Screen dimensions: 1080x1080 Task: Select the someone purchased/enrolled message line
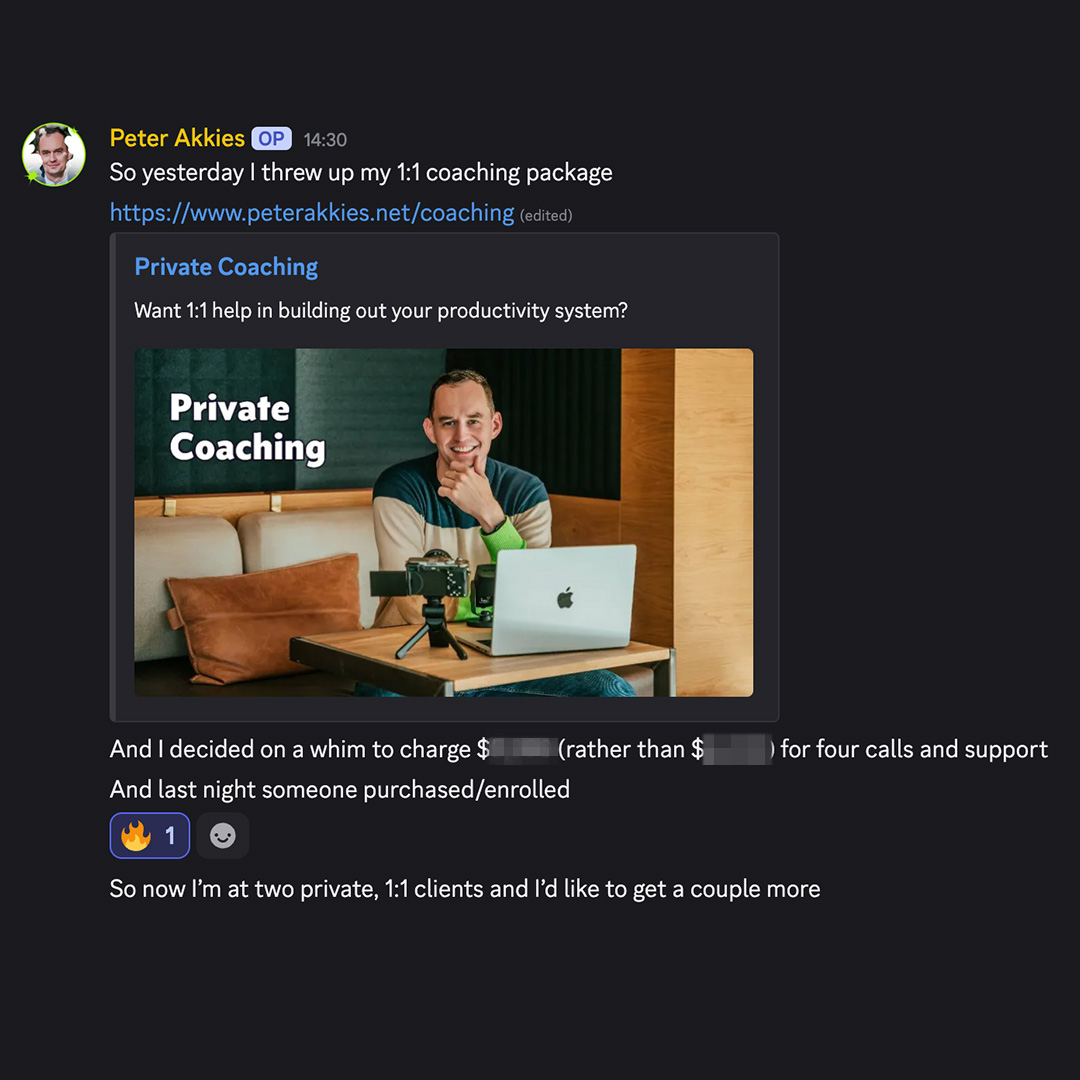click(x=340, y=789)
